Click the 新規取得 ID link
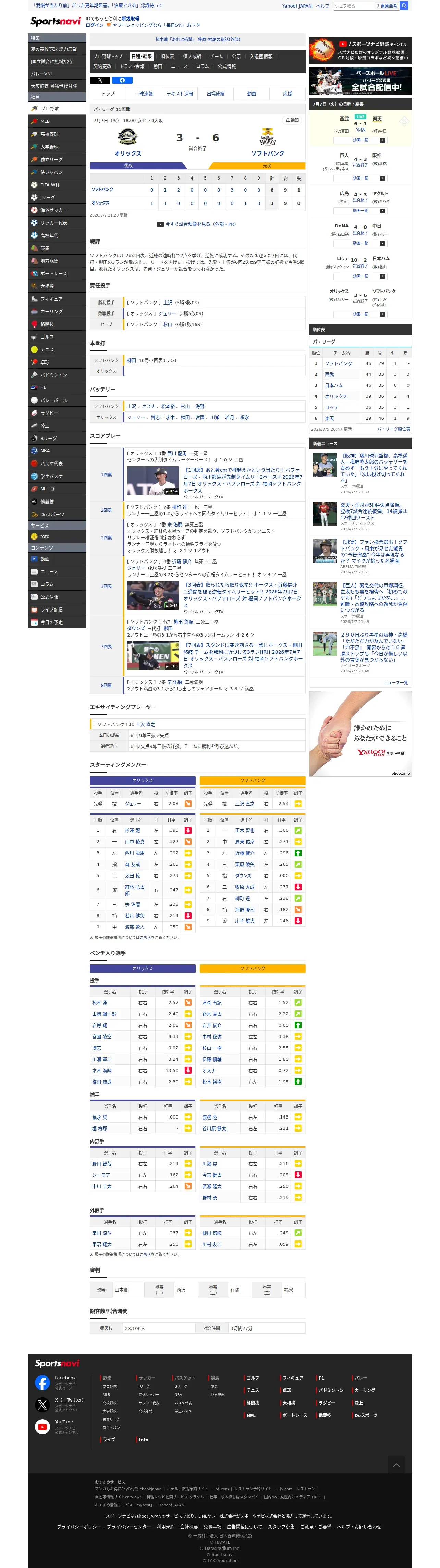This screenshot has height=1568, width=440. [130, 19]
